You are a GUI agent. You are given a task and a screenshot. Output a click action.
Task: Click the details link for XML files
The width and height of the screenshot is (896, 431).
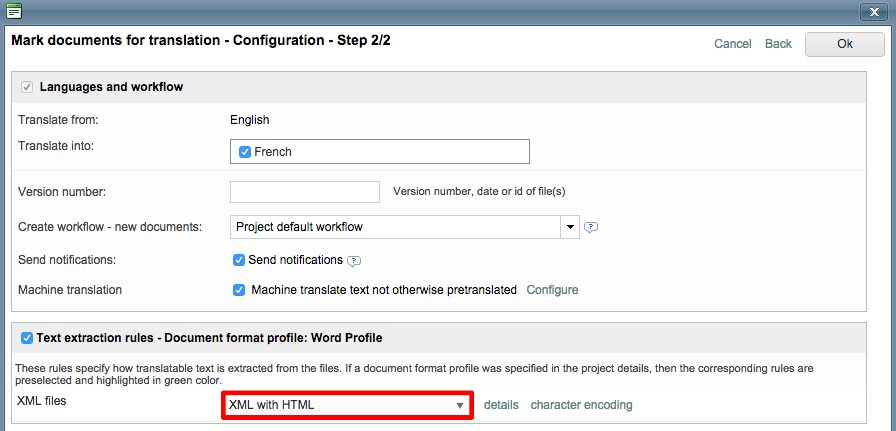point(501,405)
